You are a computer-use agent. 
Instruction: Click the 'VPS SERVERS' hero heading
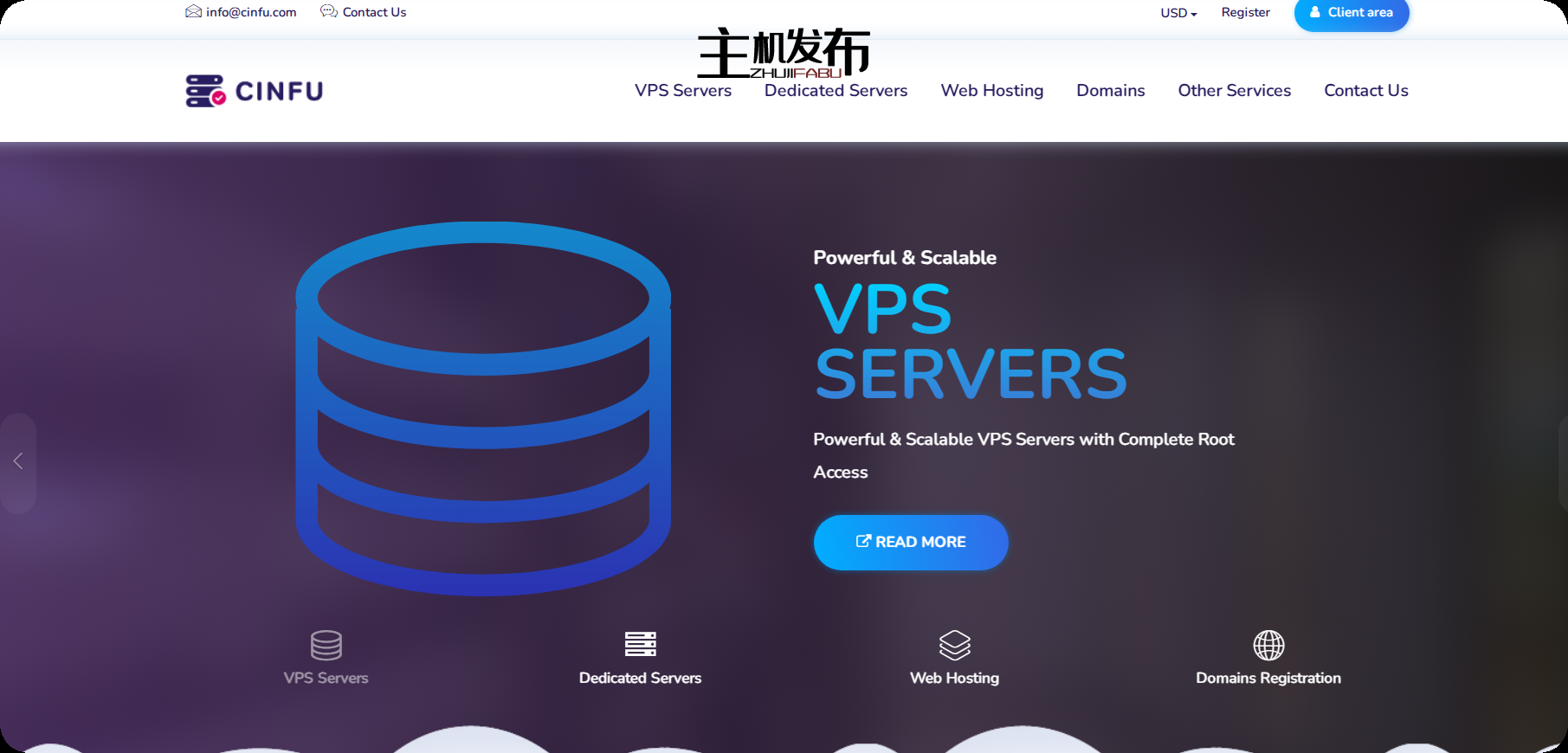pos(971,342)
